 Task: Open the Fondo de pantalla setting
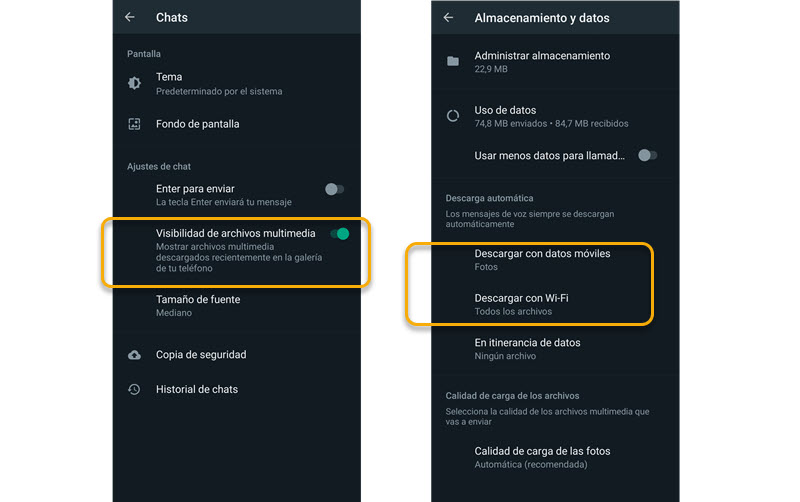coord(237,124)
